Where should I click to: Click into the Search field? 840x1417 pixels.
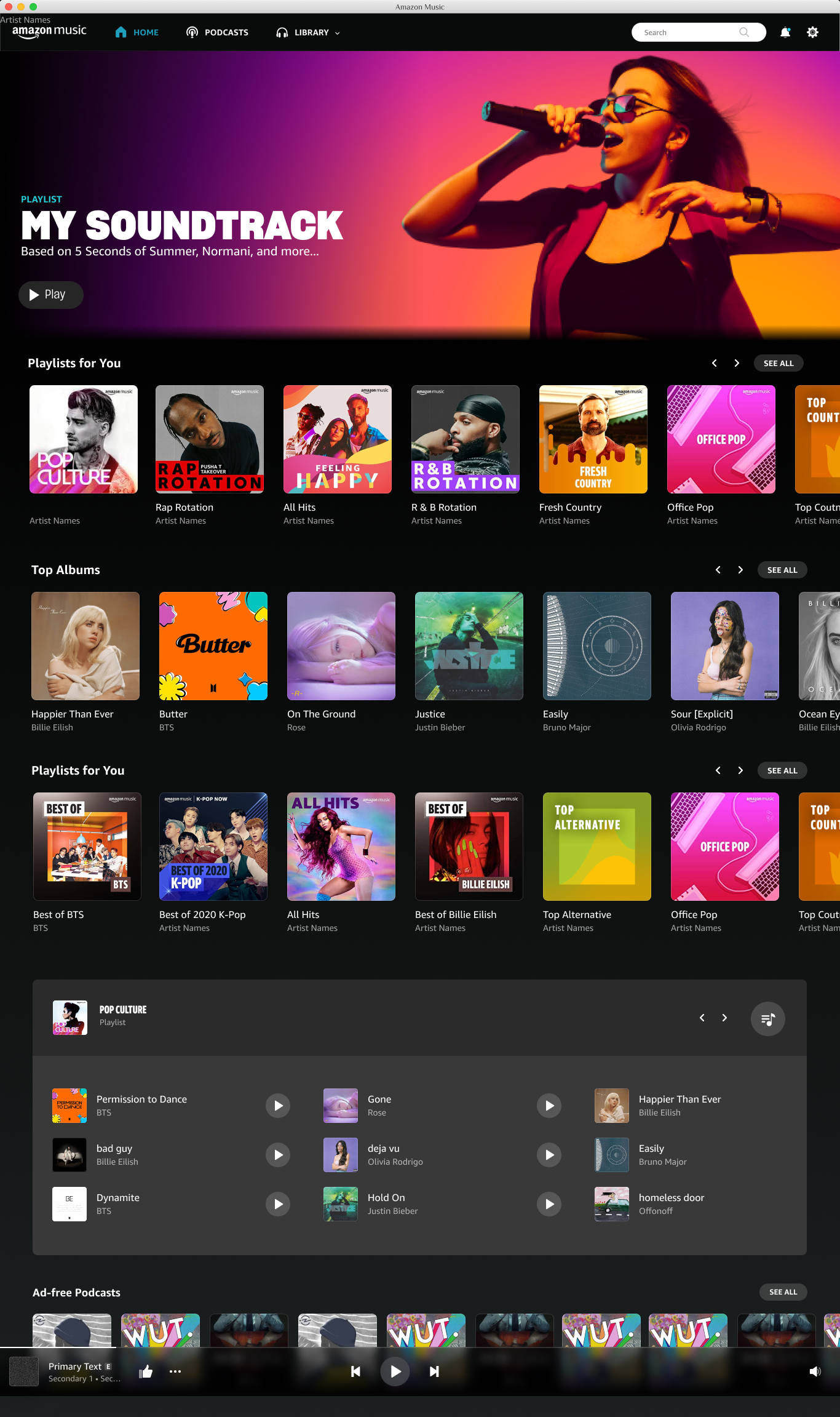coord(699,33)
